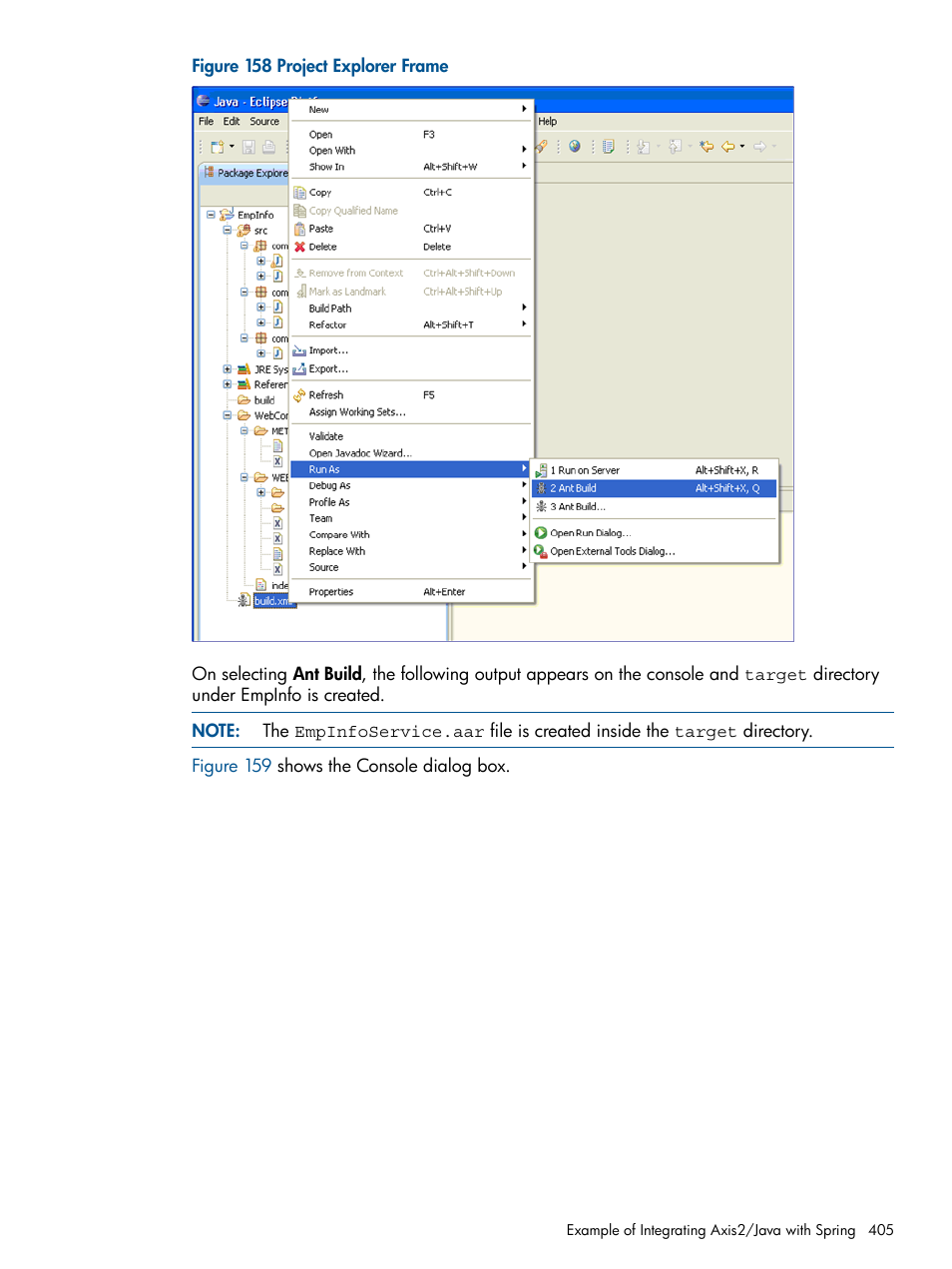This screenshot has width=952, height=1269.
Task: Click the Export icon in context menu
Action: pyautogui.click(x=299, y=368)
